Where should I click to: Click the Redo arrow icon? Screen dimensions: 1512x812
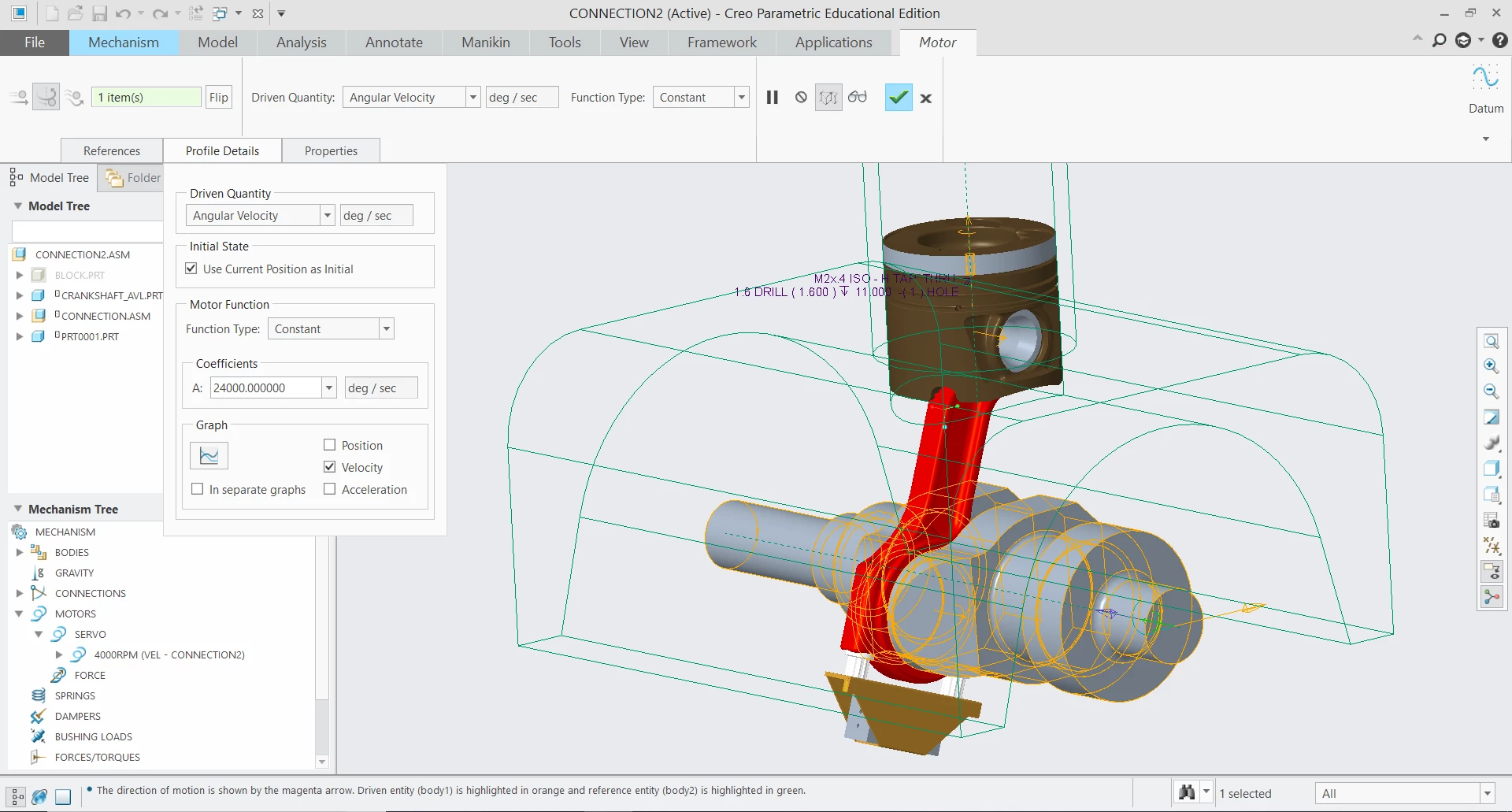pyautogui.click(x=160, y=13)
